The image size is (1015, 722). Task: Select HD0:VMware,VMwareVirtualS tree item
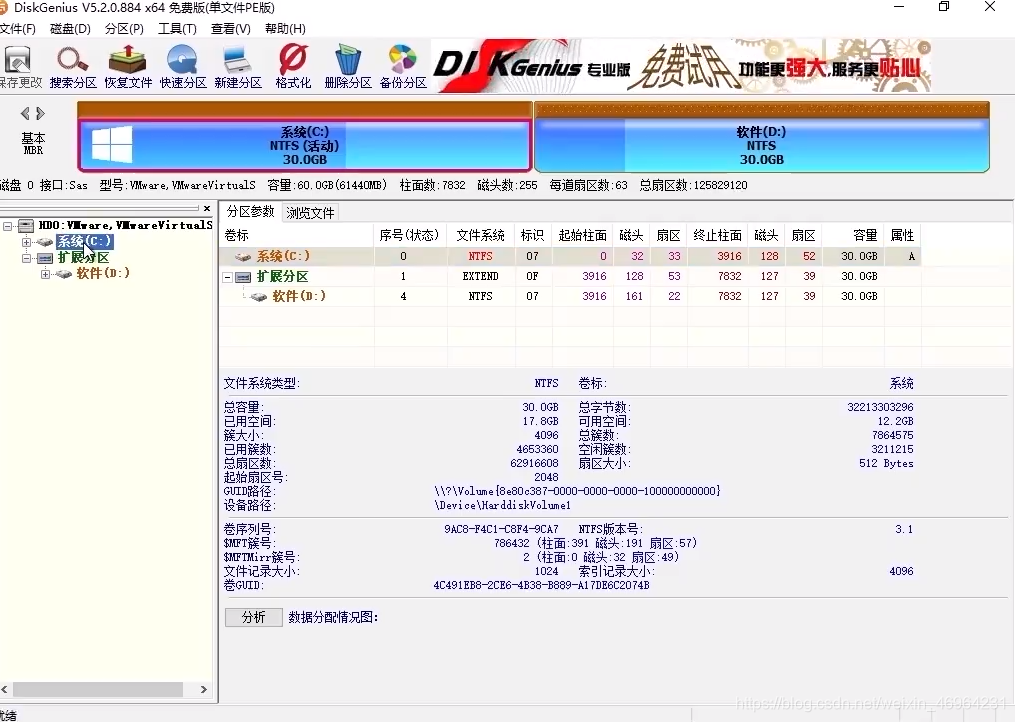pos(126,225)
